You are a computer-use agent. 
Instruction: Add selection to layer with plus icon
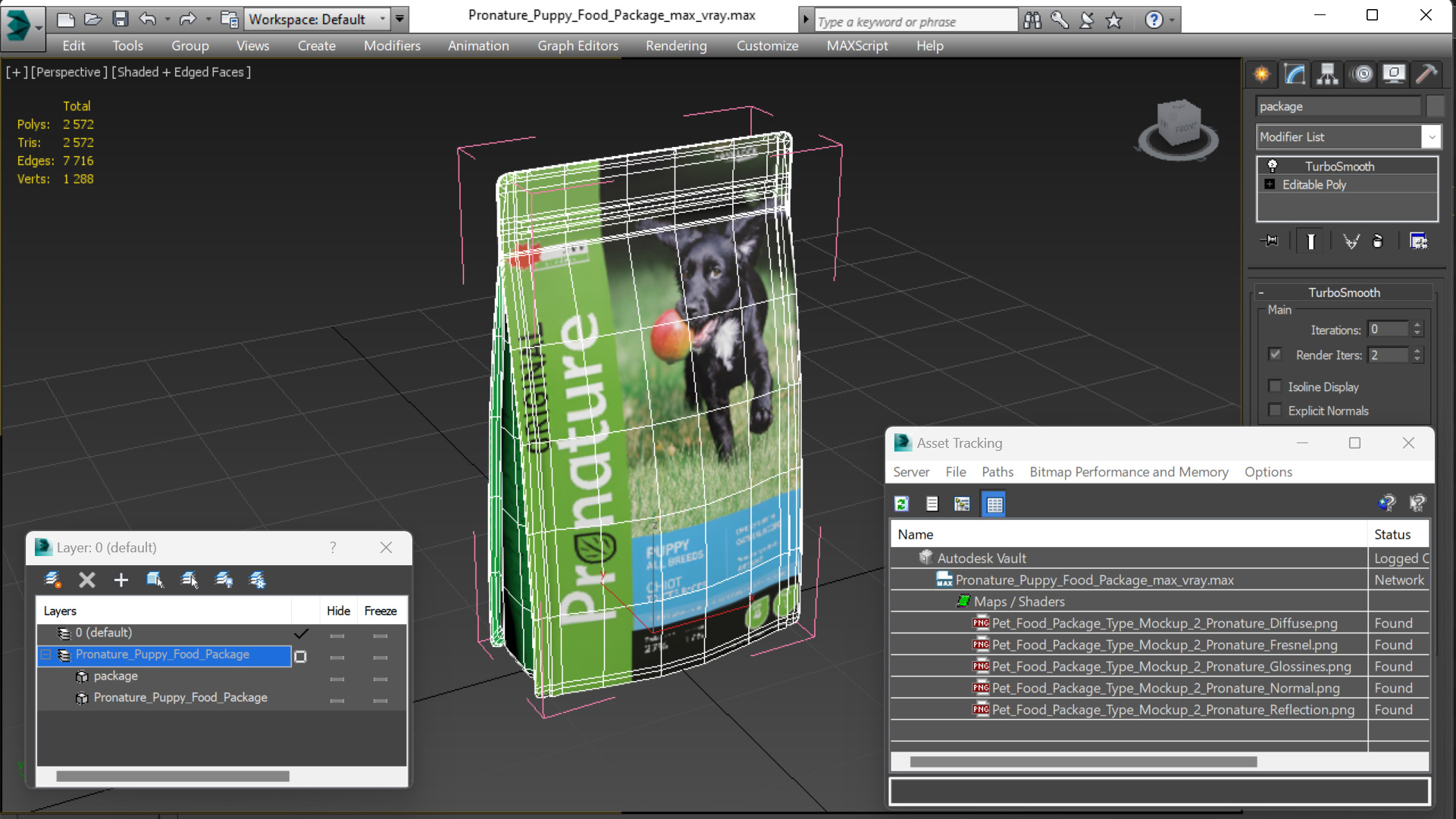pos(121,580)
